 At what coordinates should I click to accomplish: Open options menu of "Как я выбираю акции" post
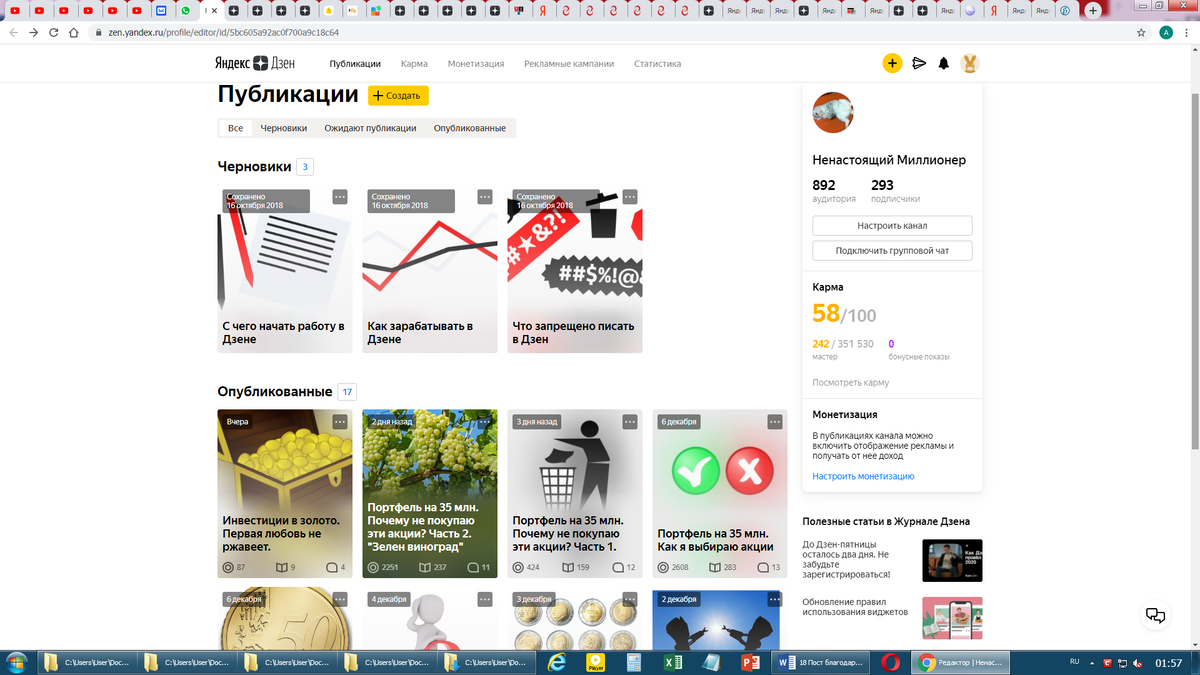pyautogui.click(x=775, y=422)
